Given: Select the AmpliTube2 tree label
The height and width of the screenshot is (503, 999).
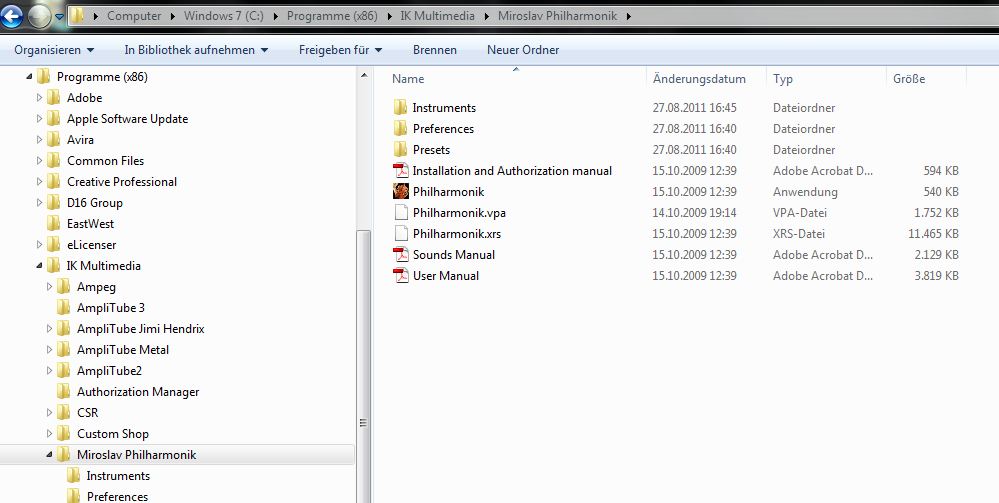Looking at the screenshot, I should click(x=110, y=370).
